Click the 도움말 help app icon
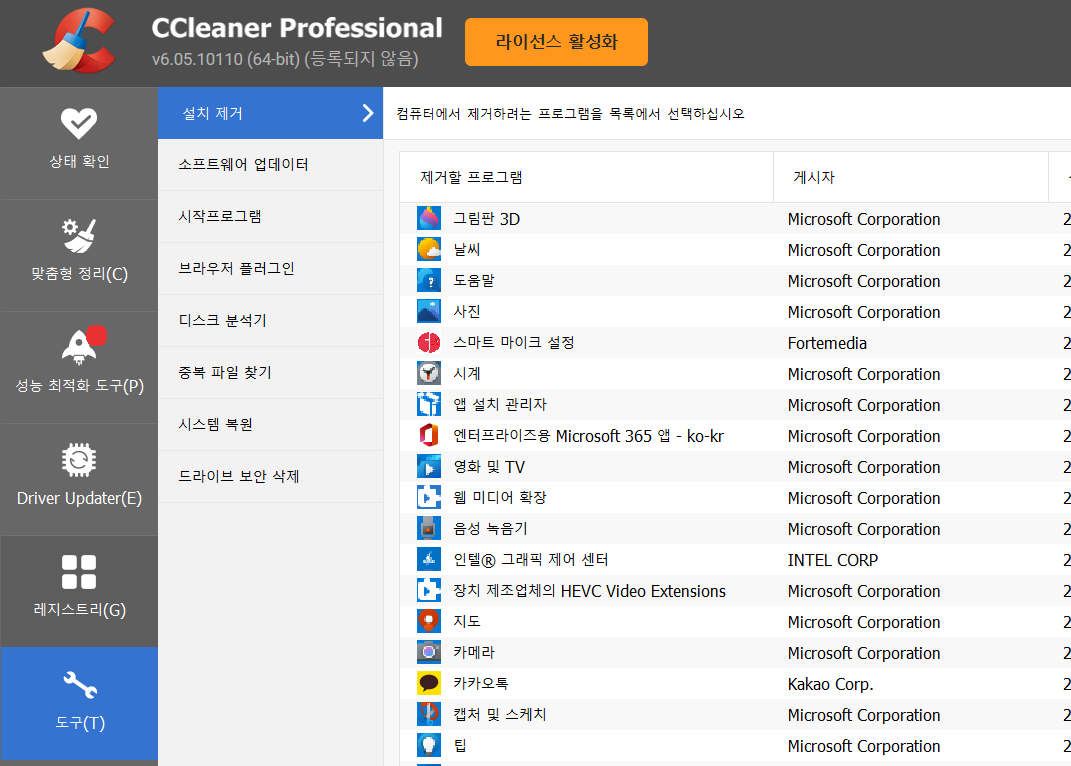 429,281
